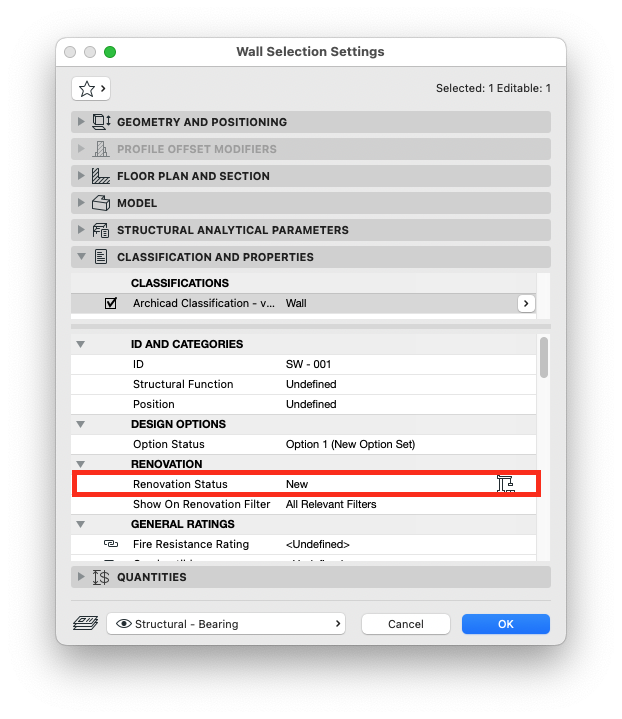Image resolution: width=622 pixels, height=719 pixels.
Task: Click Show On Renovation Filter value
Action: tap(331, 504)
